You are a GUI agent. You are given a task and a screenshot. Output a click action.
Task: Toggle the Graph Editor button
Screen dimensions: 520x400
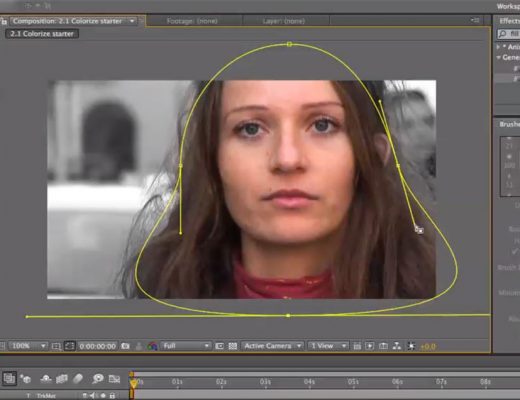(x=114, y=379)
